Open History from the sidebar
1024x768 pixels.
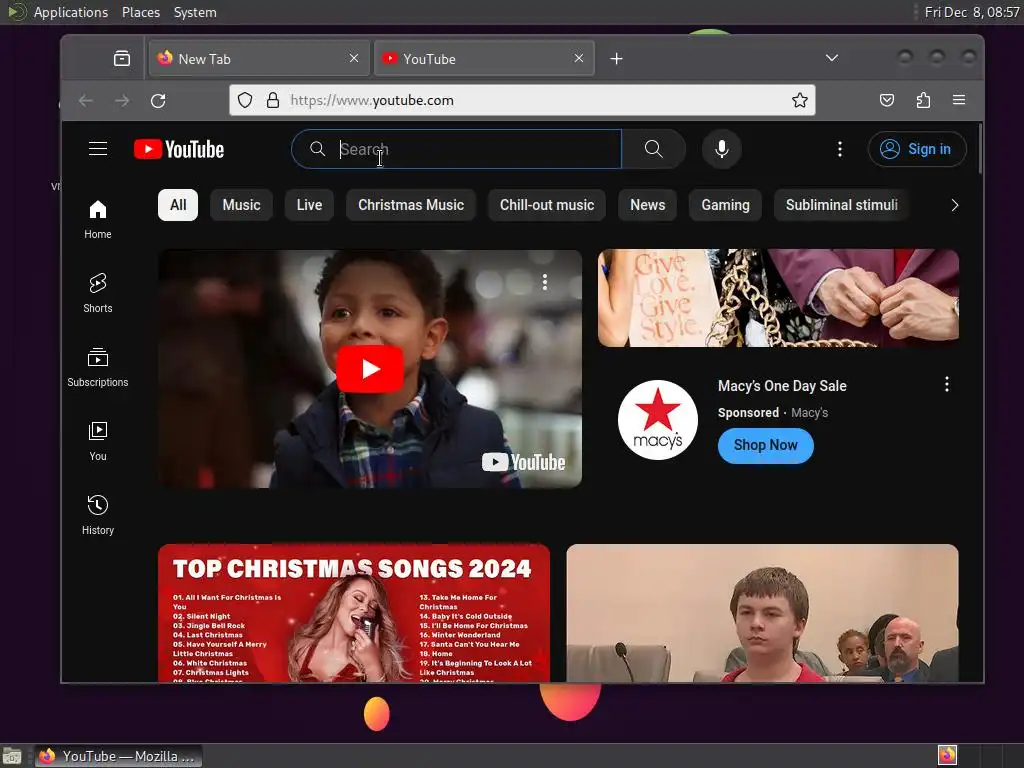click(x=98, y=515)
